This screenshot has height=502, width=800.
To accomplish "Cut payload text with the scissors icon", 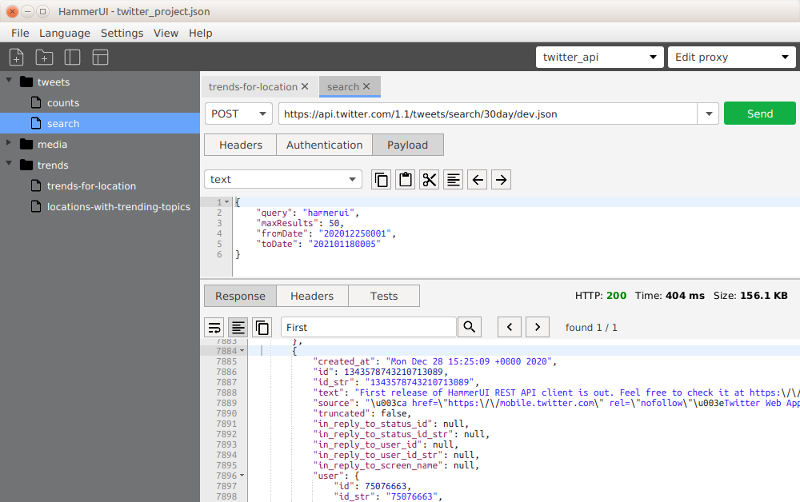I will pyautogui.click(x=429, y=179).
